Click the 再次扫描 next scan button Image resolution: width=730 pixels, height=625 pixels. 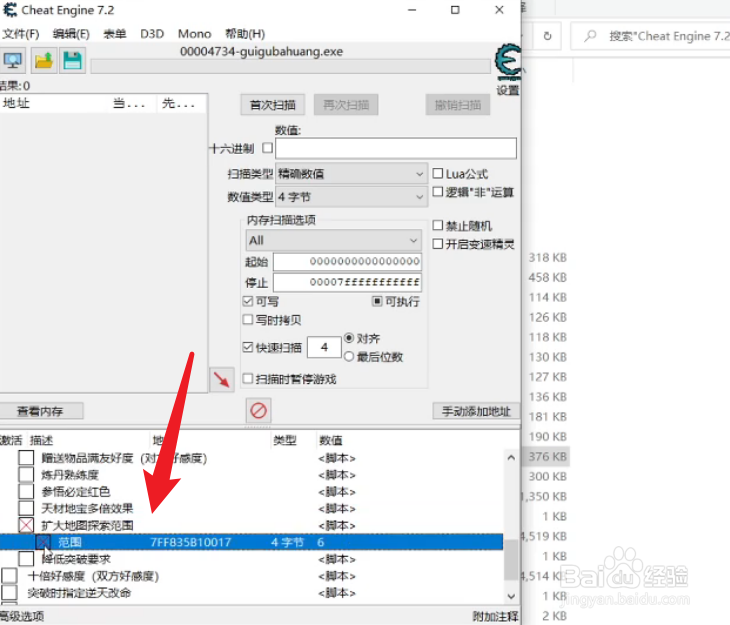(346, 105)
